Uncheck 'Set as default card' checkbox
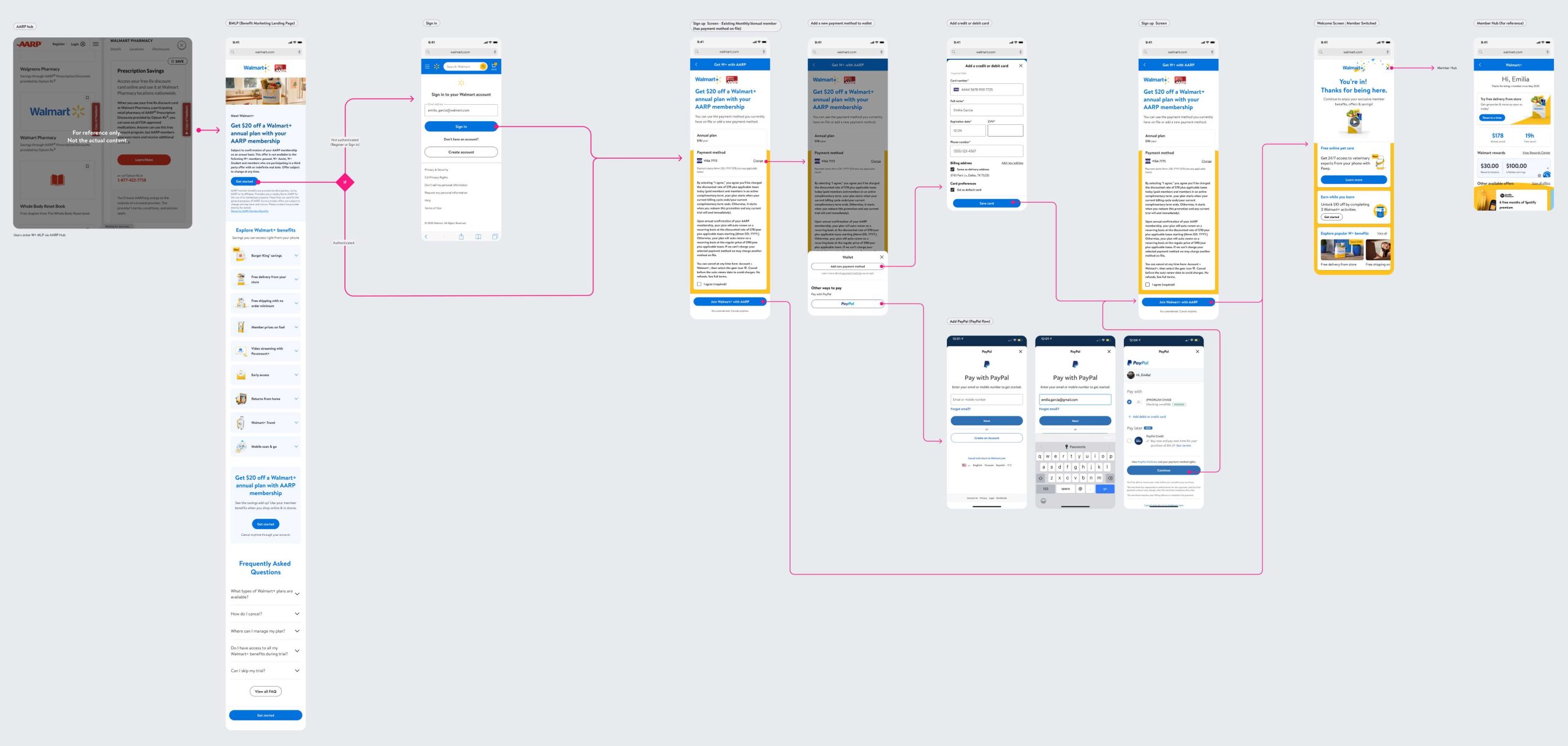The height and width of the screenshot is (746, 1568). click(952, 189)
